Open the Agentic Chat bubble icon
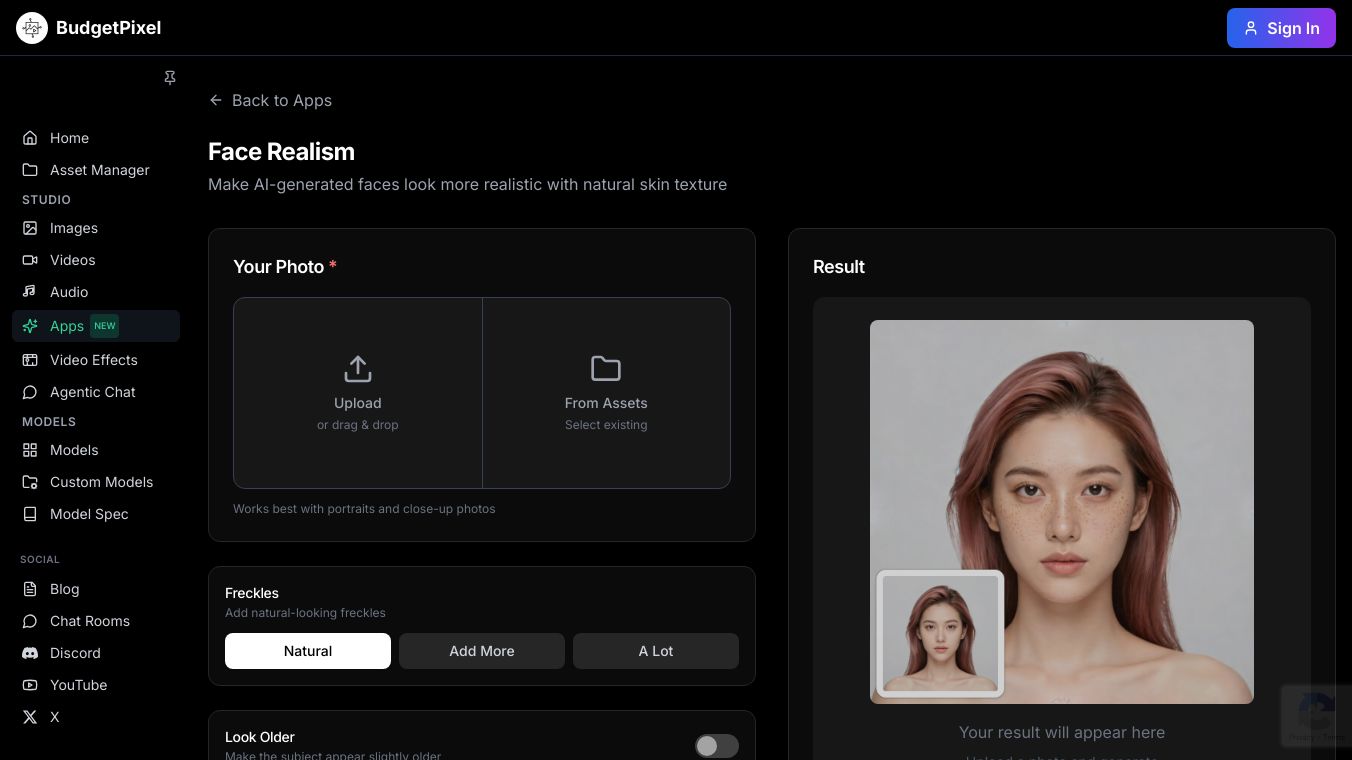 (x=31, y=392)
